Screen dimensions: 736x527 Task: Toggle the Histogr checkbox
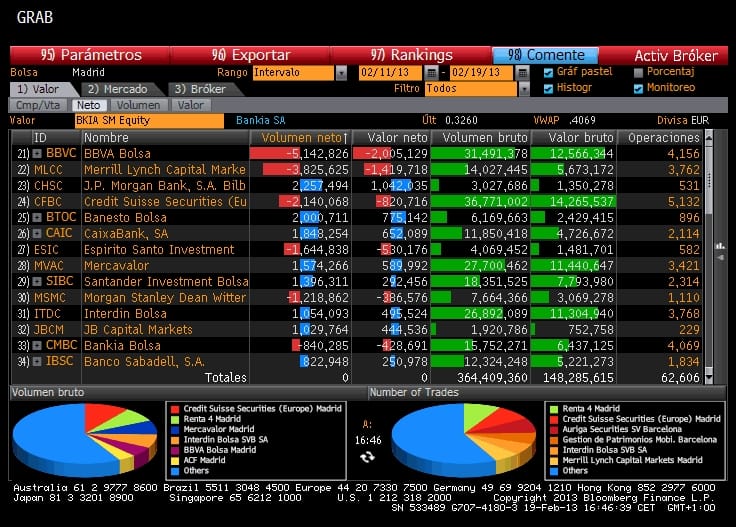point(548,89)
